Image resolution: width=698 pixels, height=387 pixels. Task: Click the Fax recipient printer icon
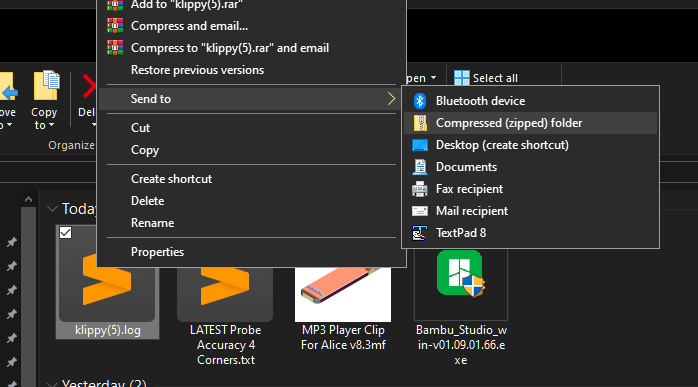[x=420, y=189]
